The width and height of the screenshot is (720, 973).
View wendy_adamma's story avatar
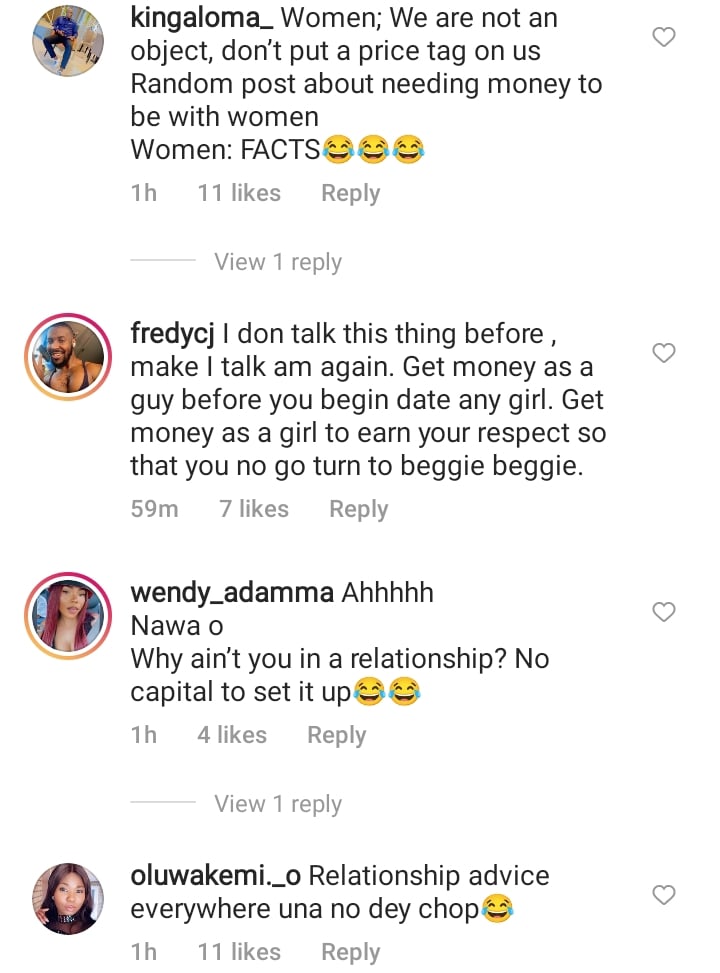point(68,616)
